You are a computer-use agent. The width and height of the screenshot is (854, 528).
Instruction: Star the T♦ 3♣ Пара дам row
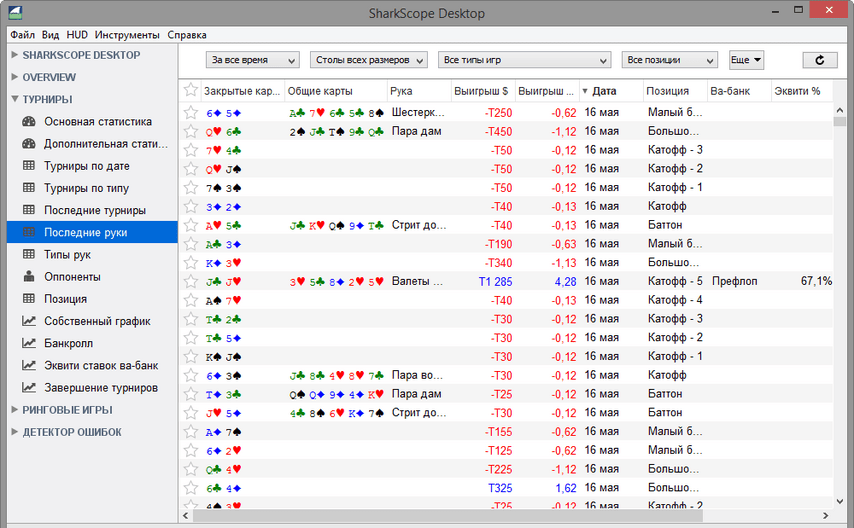(190, 394)
